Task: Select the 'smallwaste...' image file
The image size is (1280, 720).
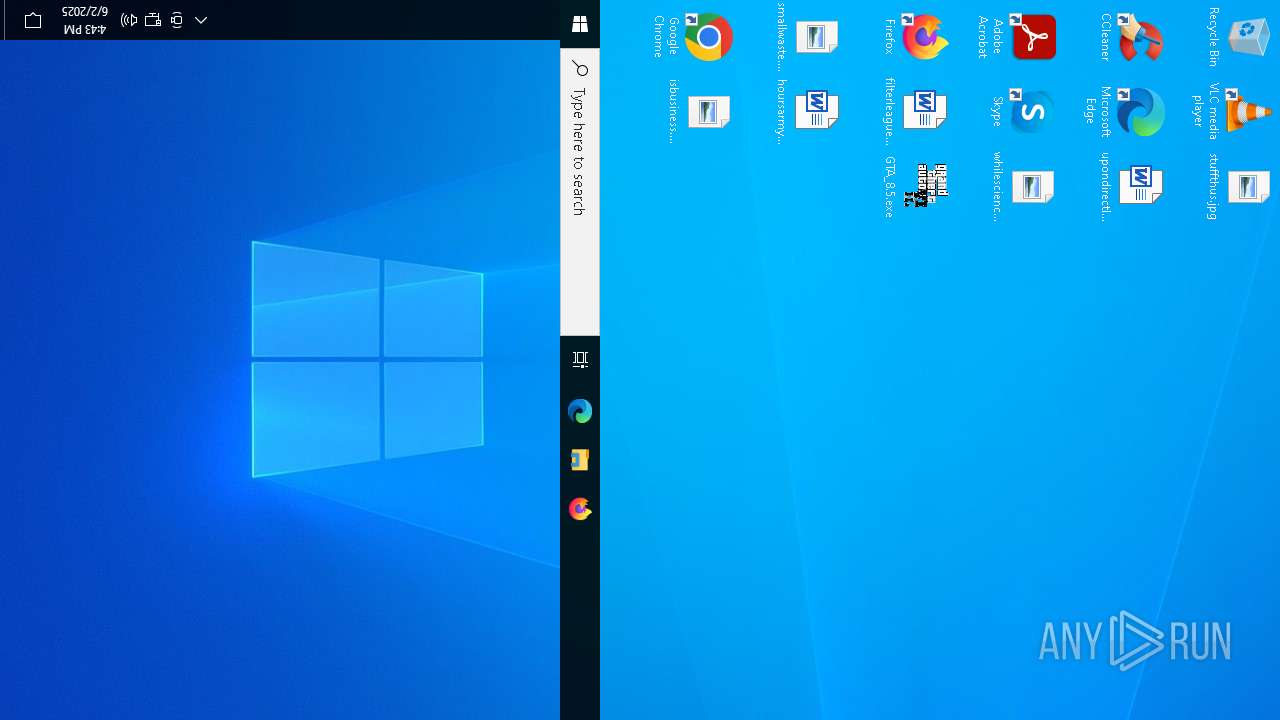Action: tap(807, 37)
